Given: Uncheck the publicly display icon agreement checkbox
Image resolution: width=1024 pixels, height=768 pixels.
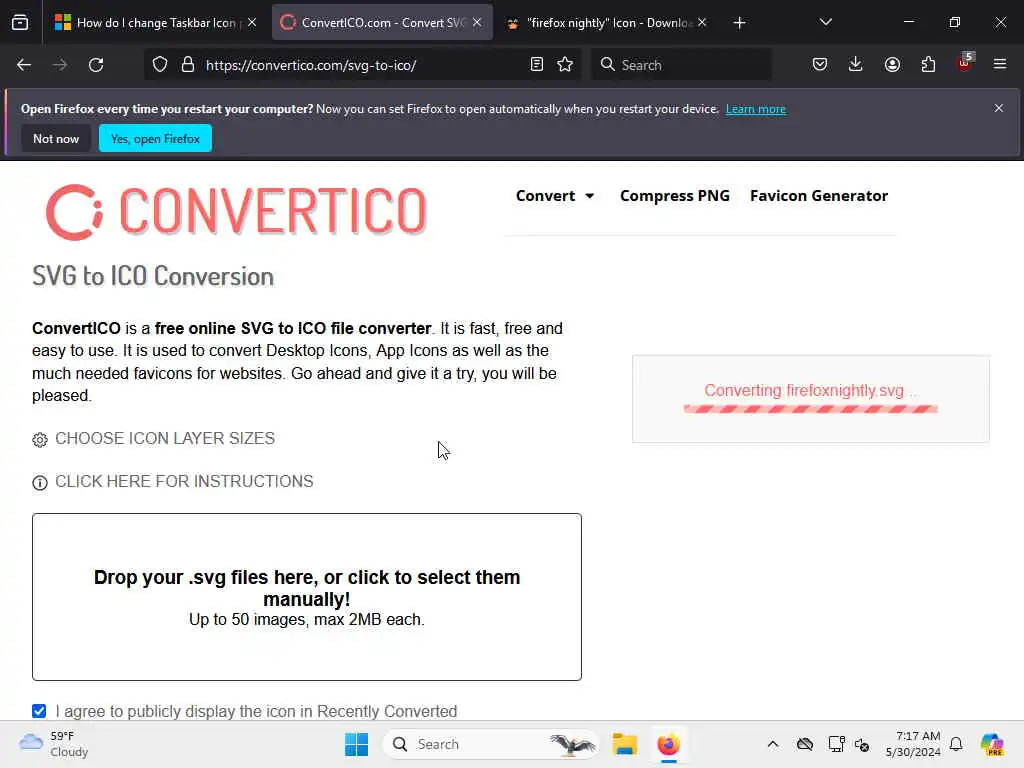Looking at the screenshot, I should click(39, 711).
